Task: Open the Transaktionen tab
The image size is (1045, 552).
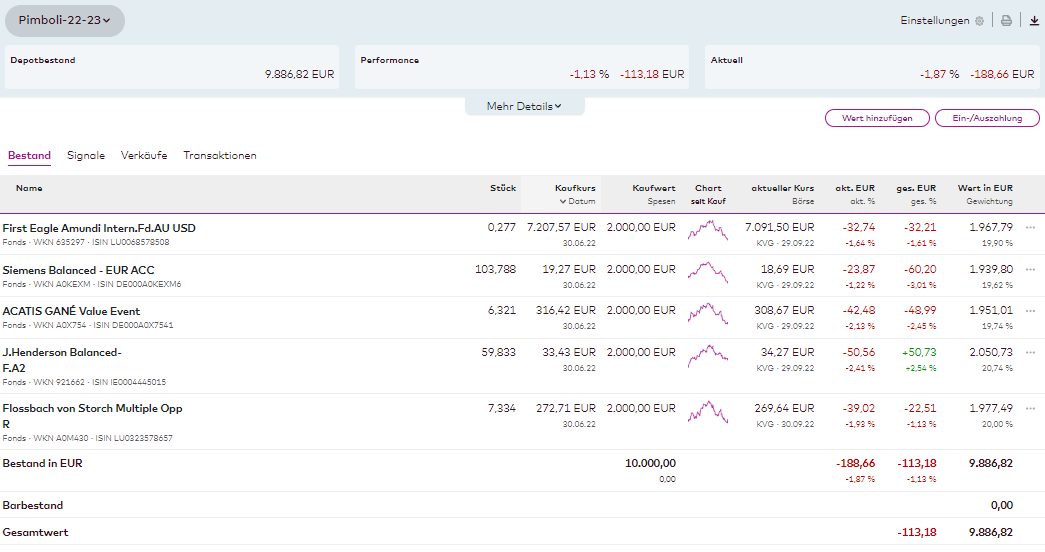Action: point(220,156)
